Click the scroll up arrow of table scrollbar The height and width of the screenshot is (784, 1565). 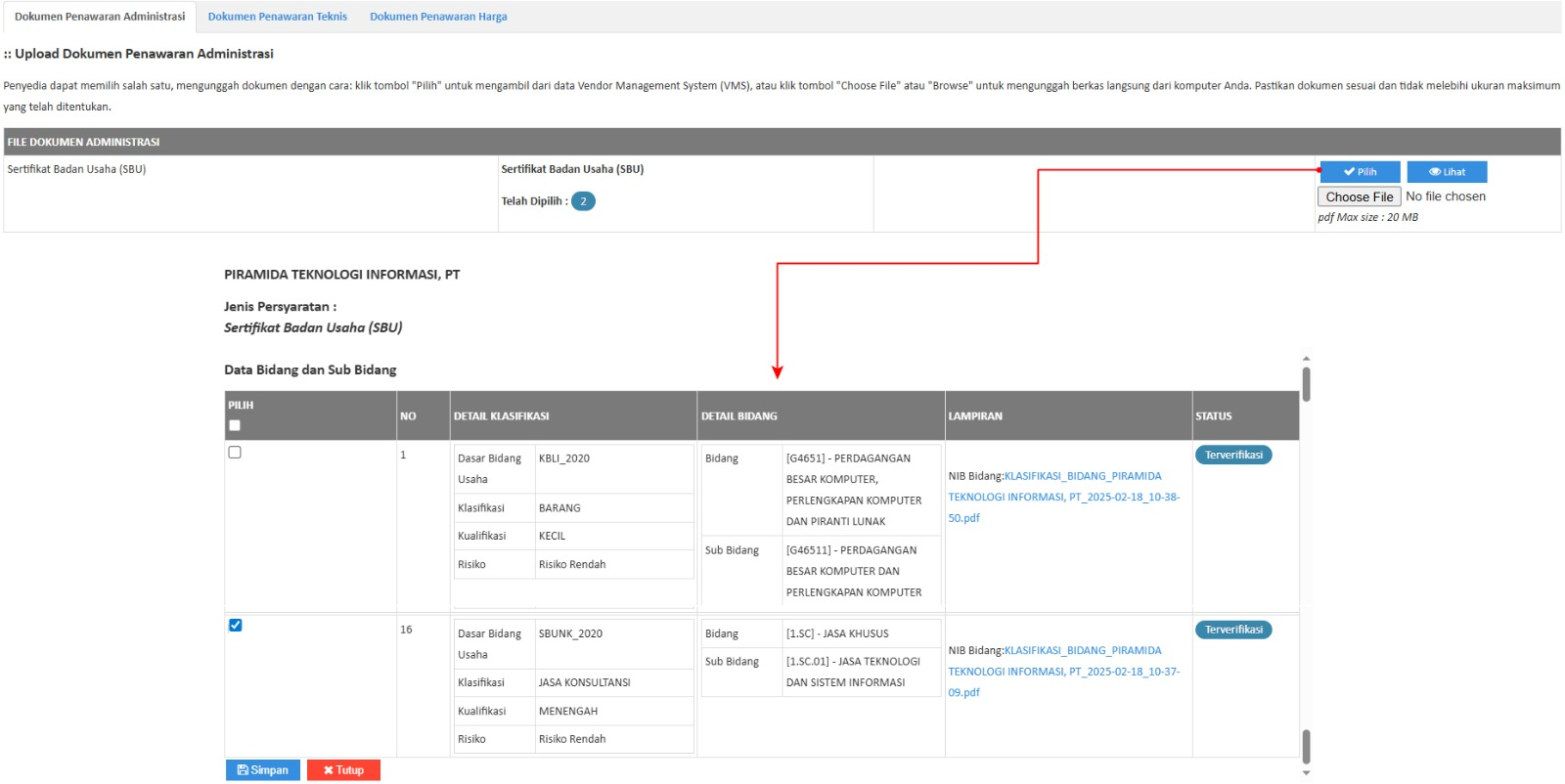(x=1306, y=359)
